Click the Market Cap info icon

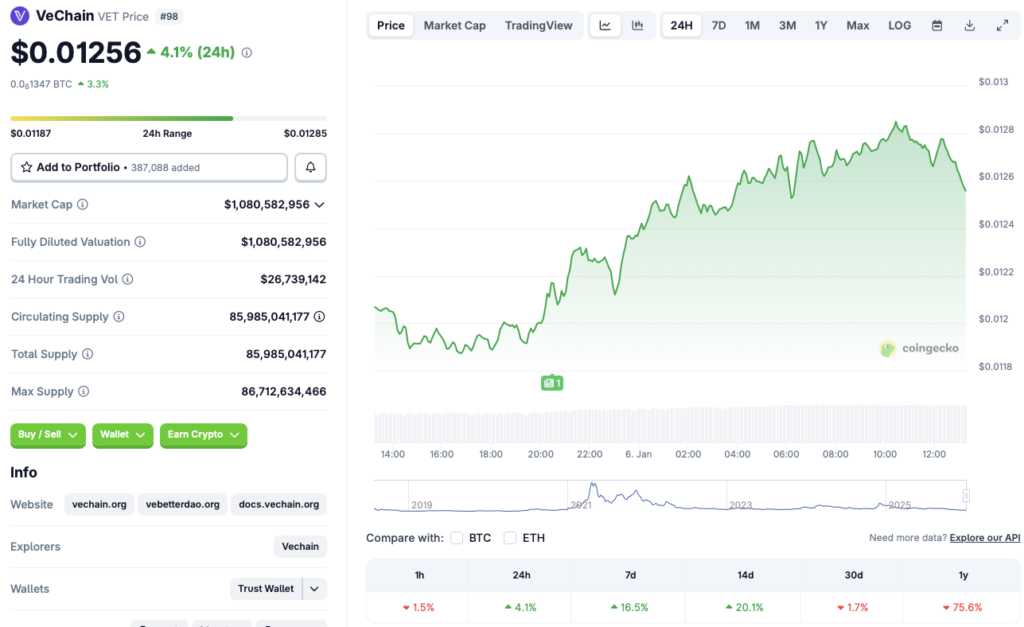point(83,204)
